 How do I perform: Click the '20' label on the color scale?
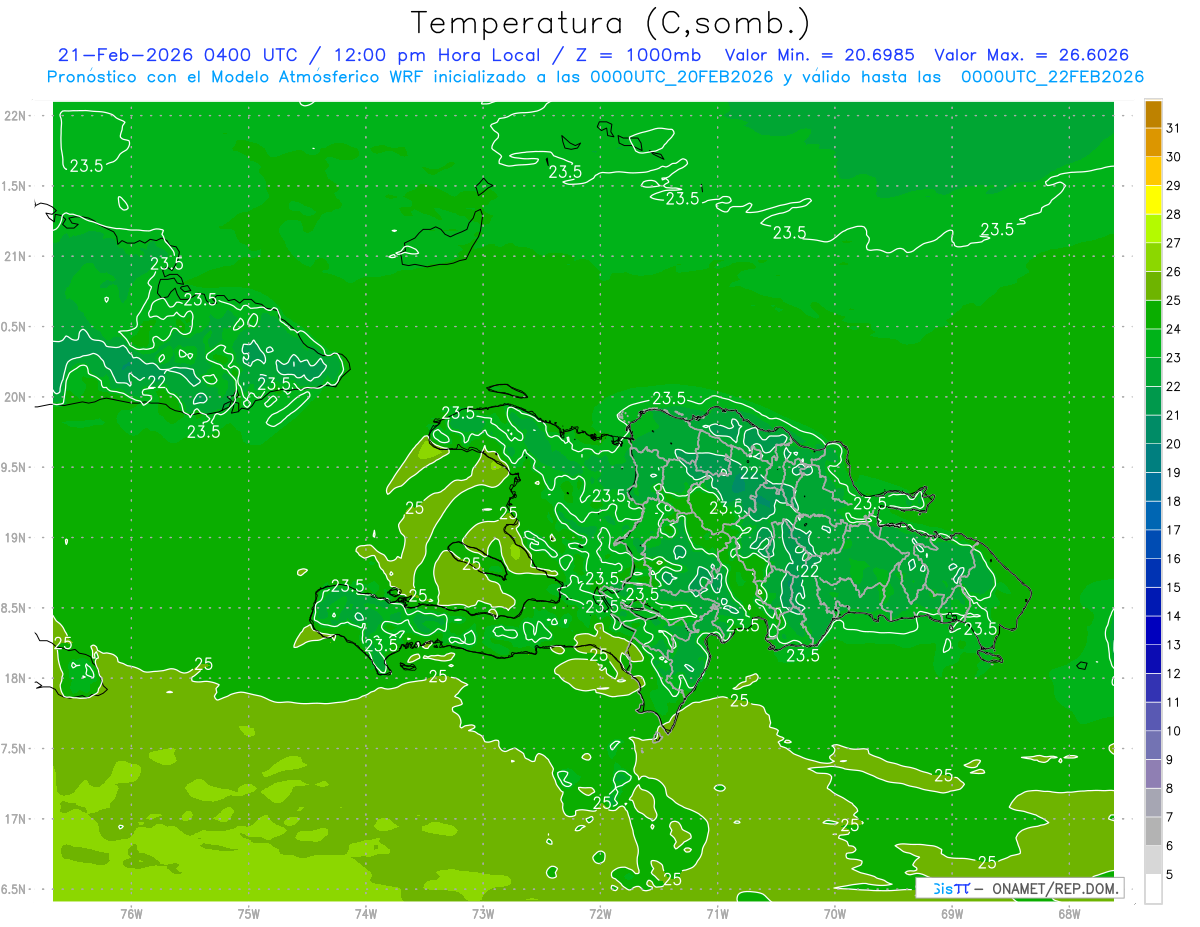point(1174,444)
